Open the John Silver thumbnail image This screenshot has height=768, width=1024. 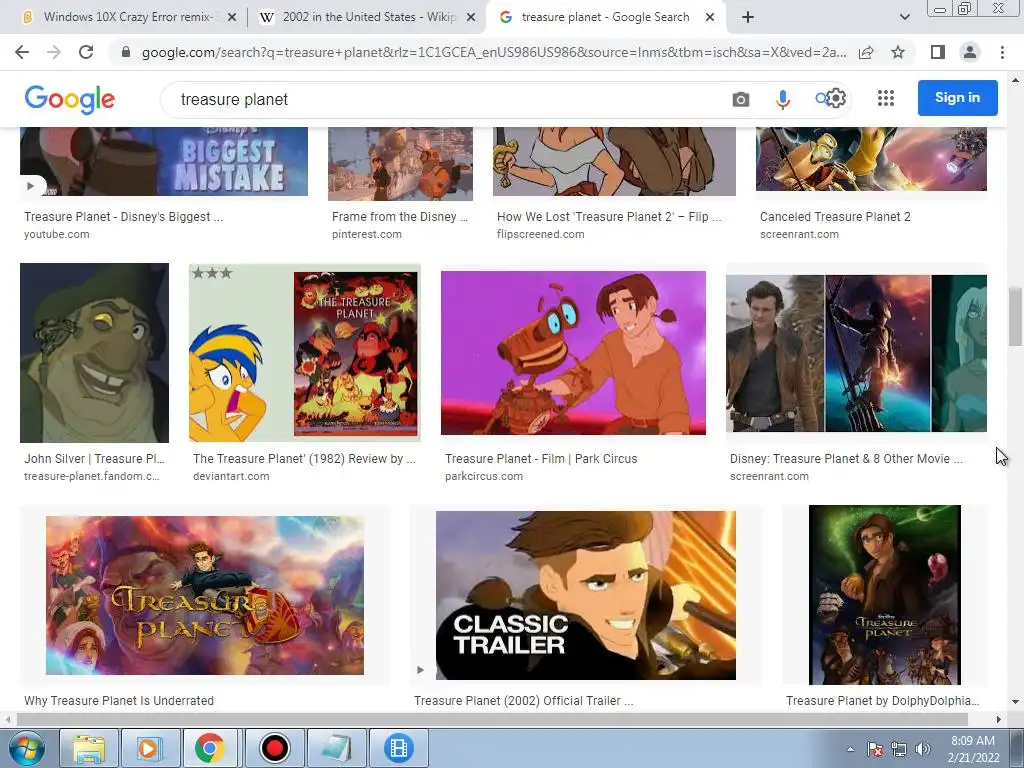95,353
